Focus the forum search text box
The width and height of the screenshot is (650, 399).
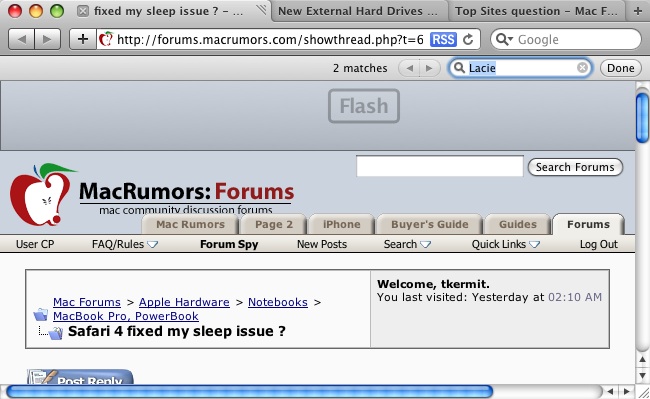pyautogui.click(x=440, y=166)
